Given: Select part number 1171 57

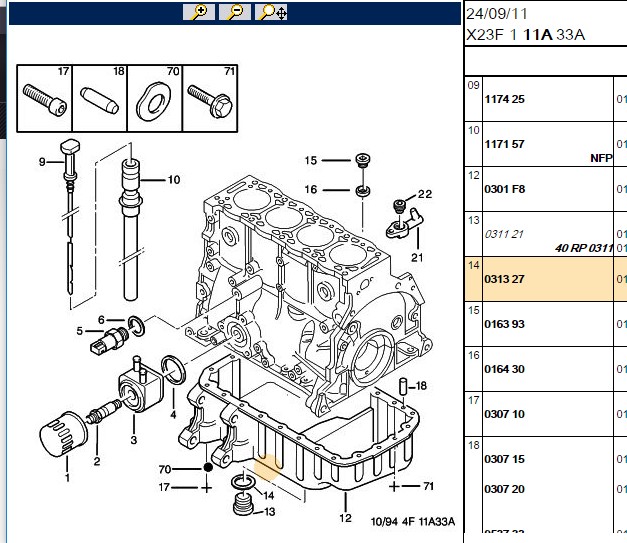Looking at the screenshot, I should (504, 144).
